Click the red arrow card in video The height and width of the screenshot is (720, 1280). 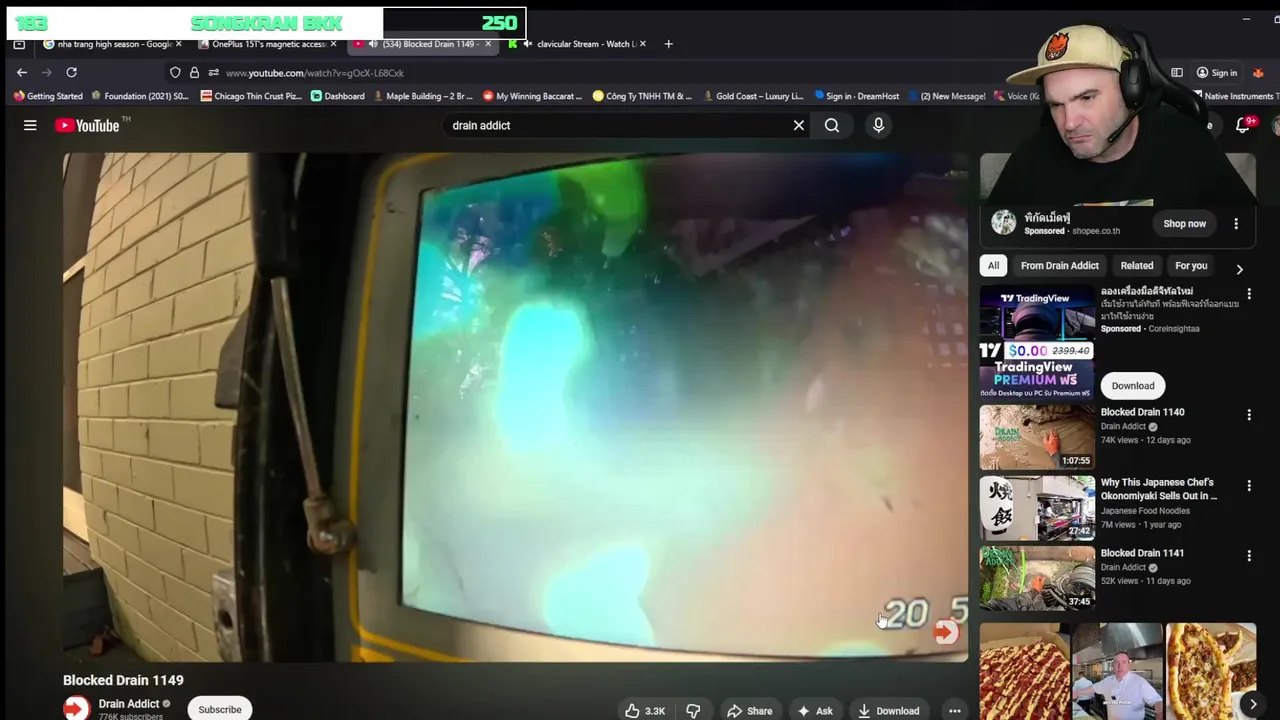coord(945,631)
